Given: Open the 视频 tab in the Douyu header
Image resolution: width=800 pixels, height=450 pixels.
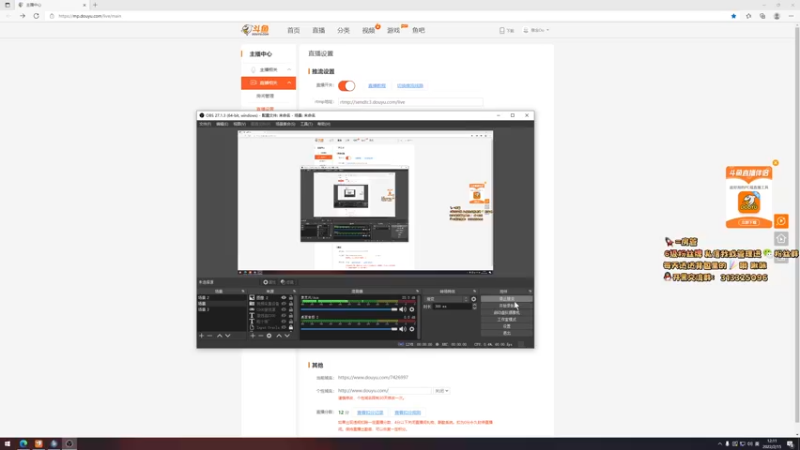Looking at the screenshot, I should [x=368, y=31].
